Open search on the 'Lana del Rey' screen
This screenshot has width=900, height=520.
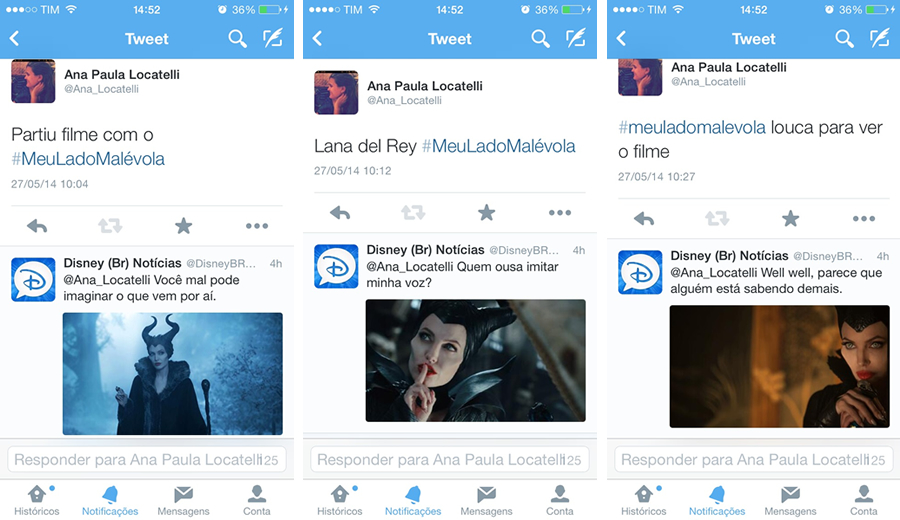click(540, 38)
